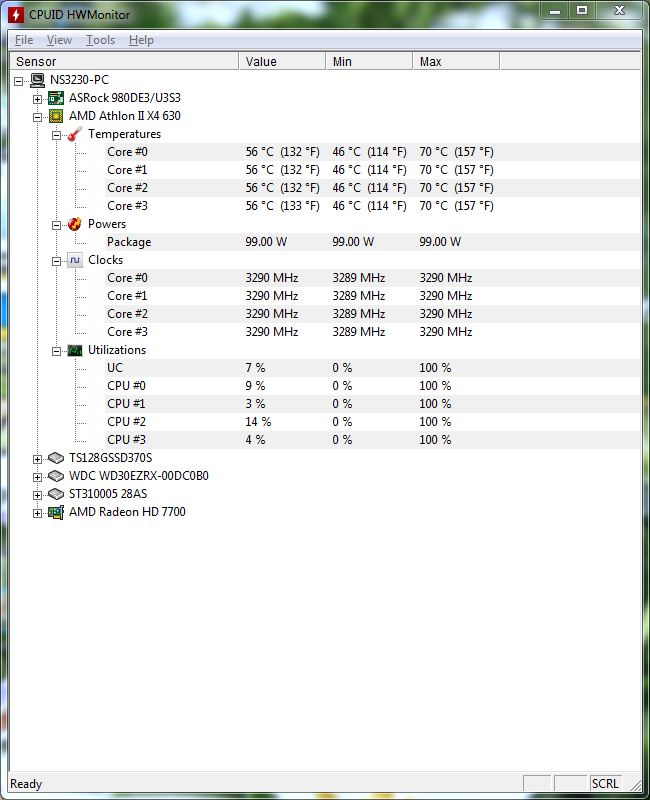Expand the WDC WD30EZRX-00DC0B0 node
This screenshot has height=800, width=650.
click(38, 476)
